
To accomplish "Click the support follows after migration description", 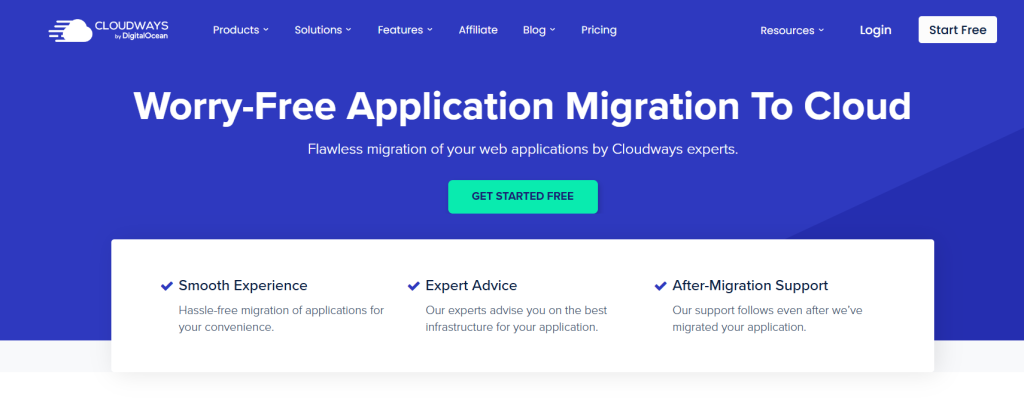I will coord(767,319).
